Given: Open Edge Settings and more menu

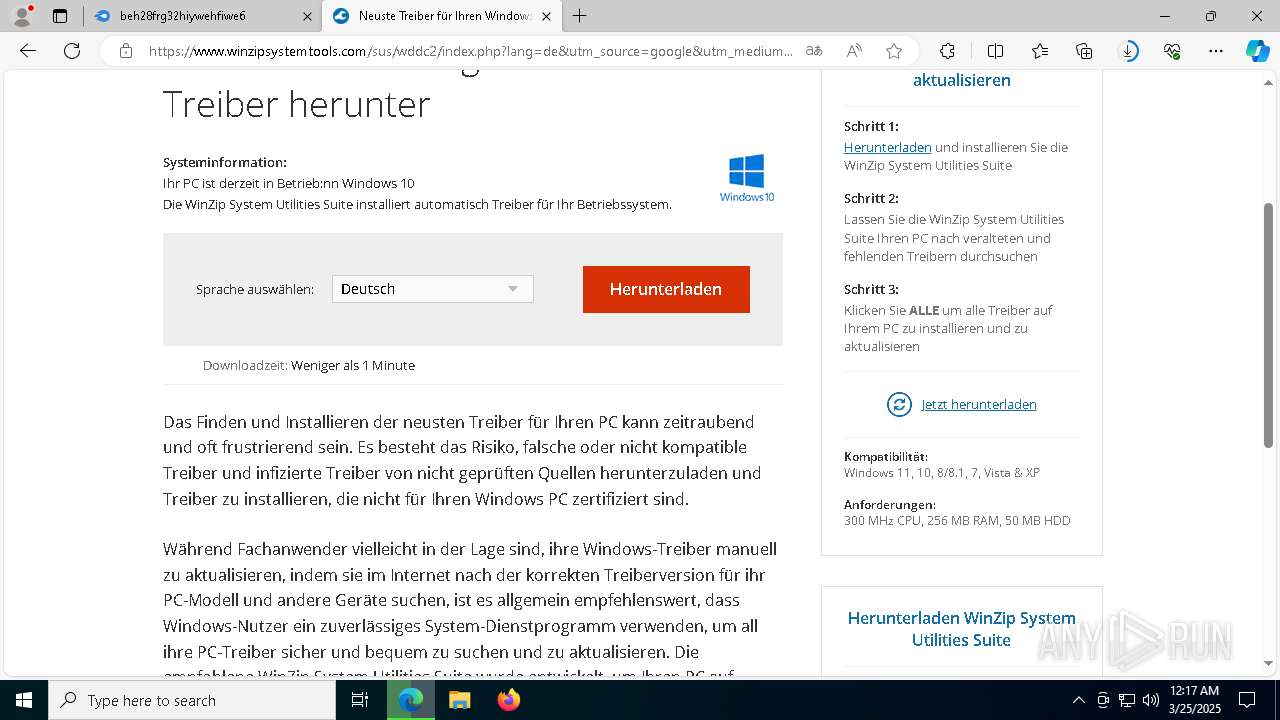Looking at the screenshot, I should tap(1216, 51).
